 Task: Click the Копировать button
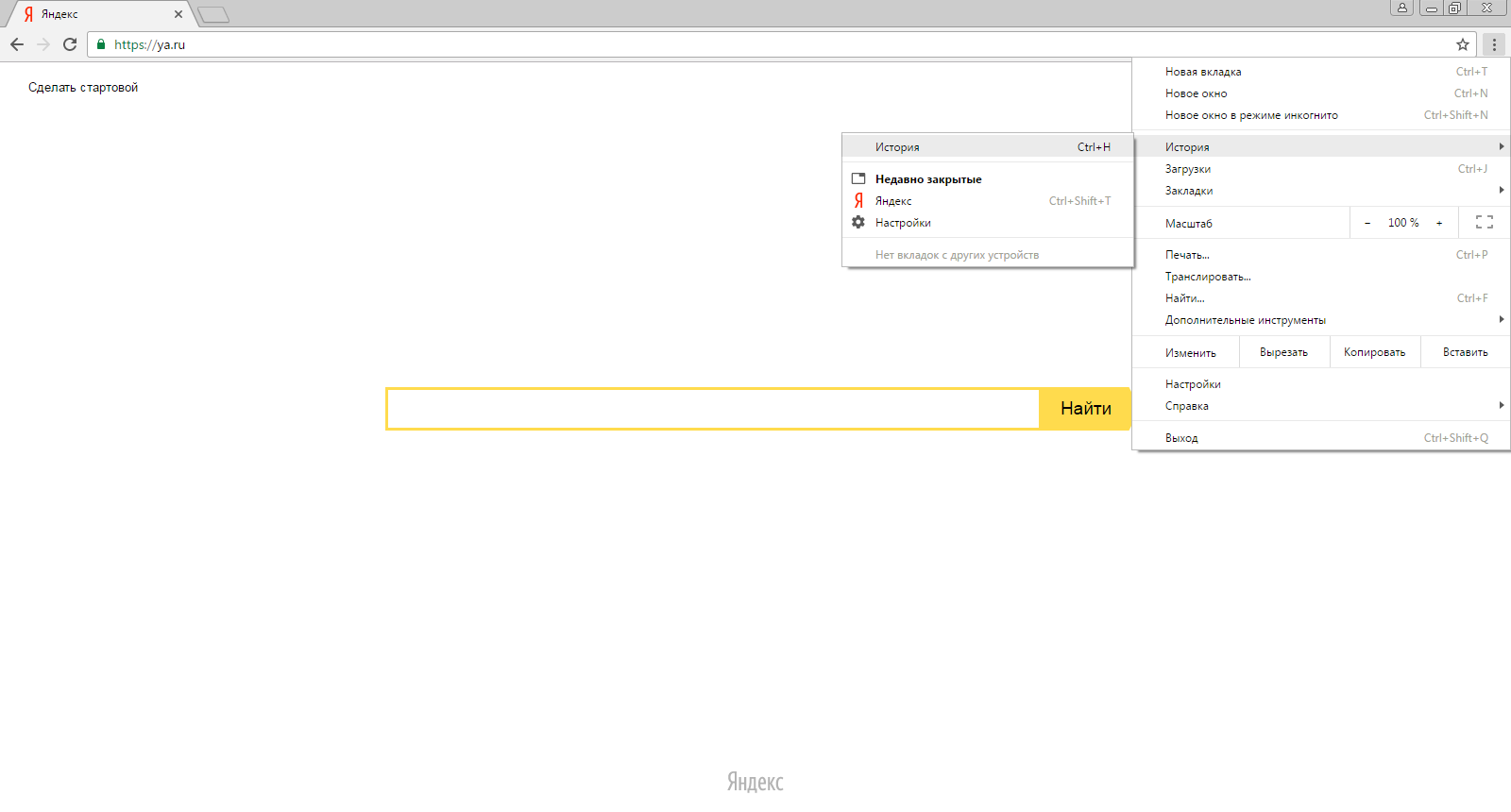1375,352
